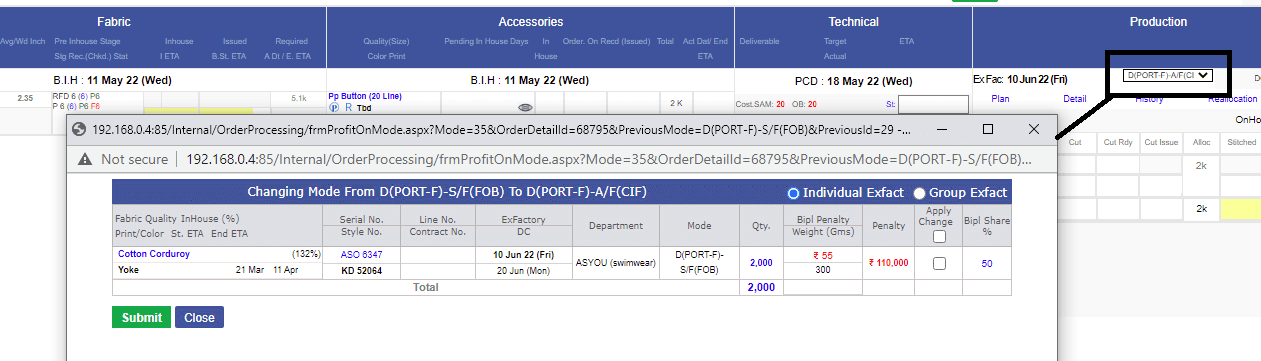Click the weight value 300

click(822, 270)
